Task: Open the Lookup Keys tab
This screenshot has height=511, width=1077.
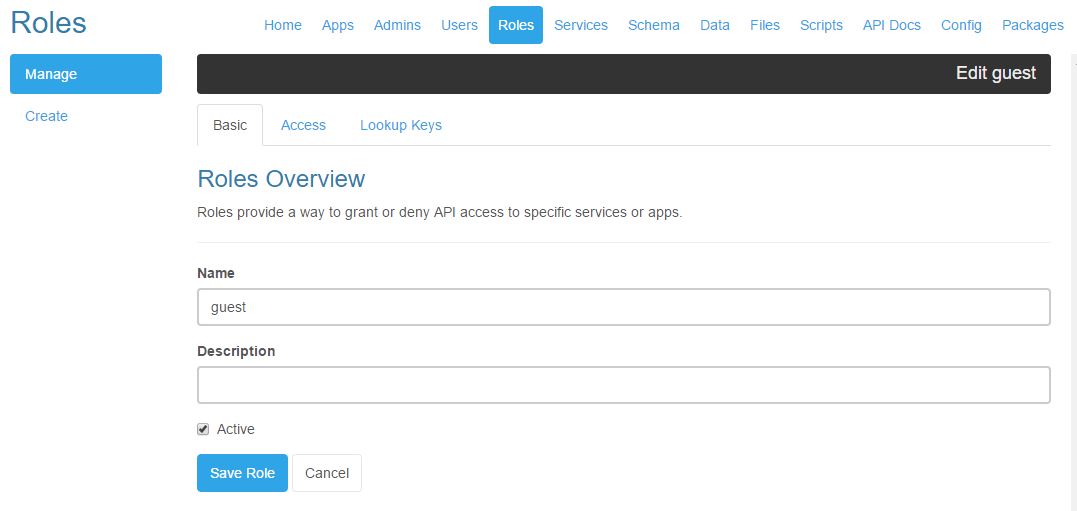Action: (400, 125)
